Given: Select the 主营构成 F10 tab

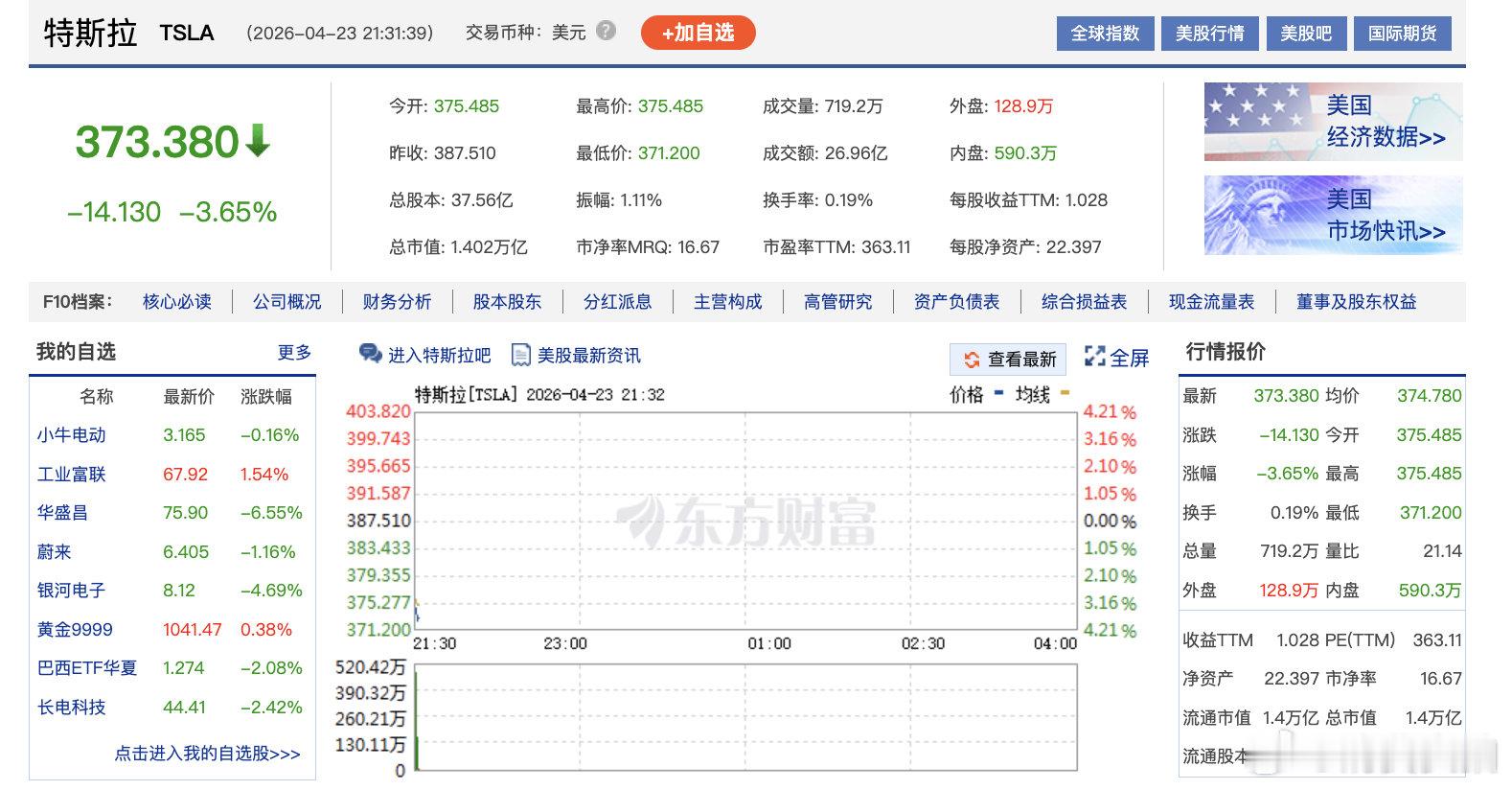Looking at the screenshot, I should [728, 302].
